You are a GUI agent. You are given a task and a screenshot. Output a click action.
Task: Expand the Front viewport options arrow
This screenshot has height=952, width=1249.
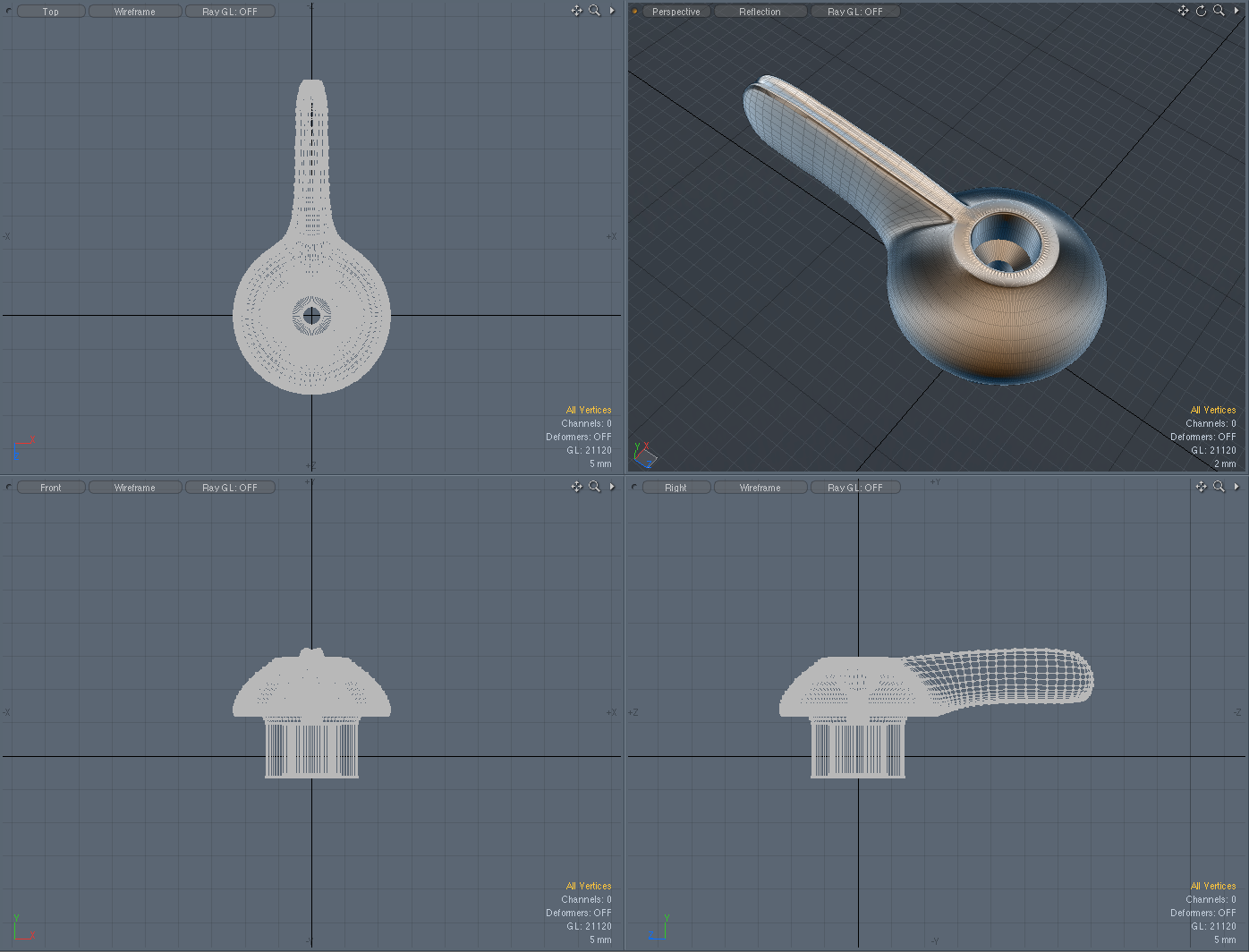[612, 487]
